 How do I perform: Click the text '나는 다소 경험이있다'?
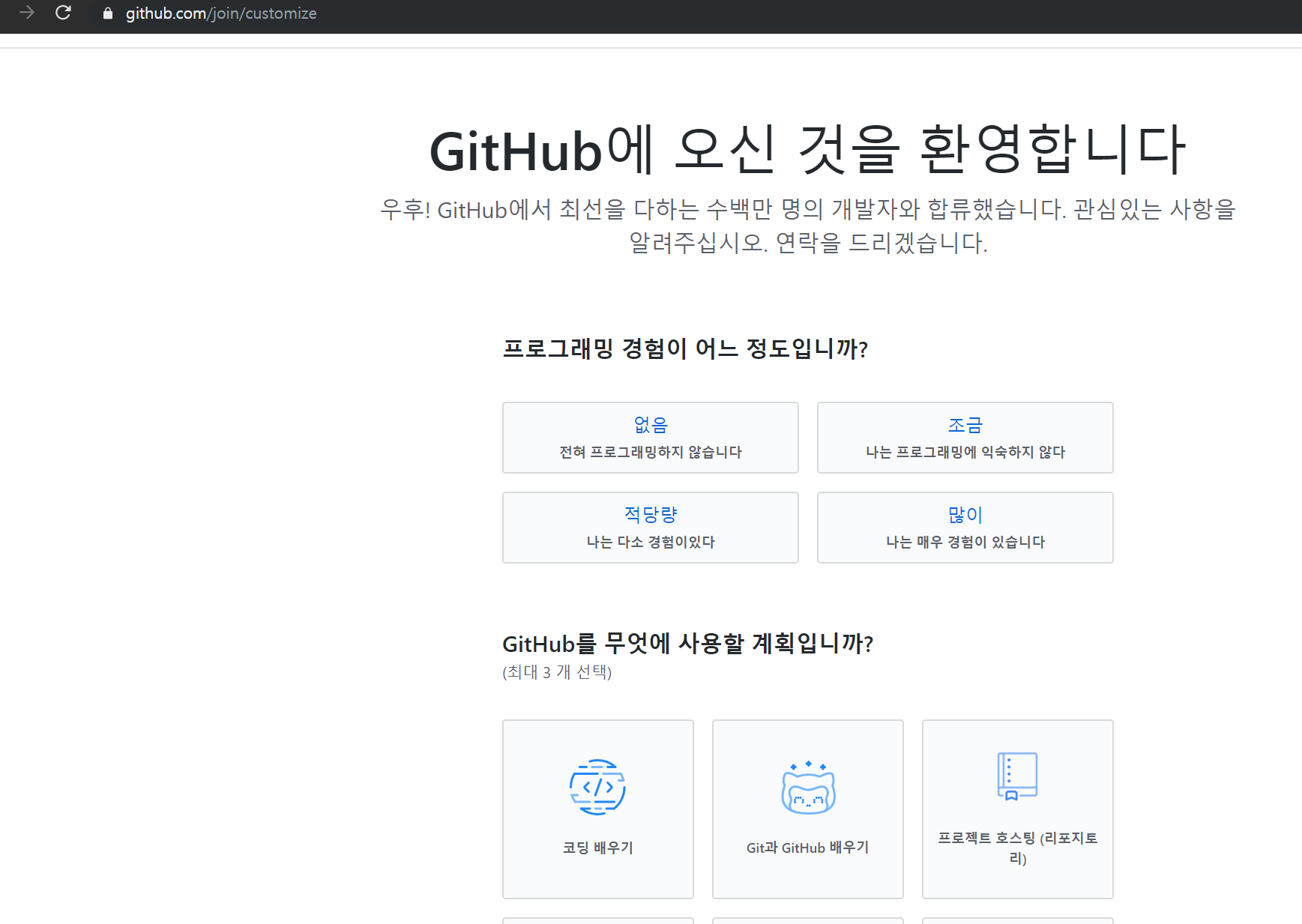pos(651,542)
